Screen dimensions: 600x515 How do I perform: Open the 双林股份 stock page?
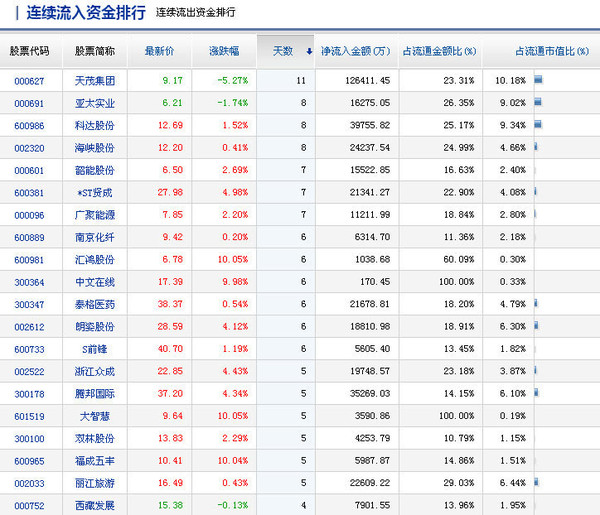pos(95,438)
